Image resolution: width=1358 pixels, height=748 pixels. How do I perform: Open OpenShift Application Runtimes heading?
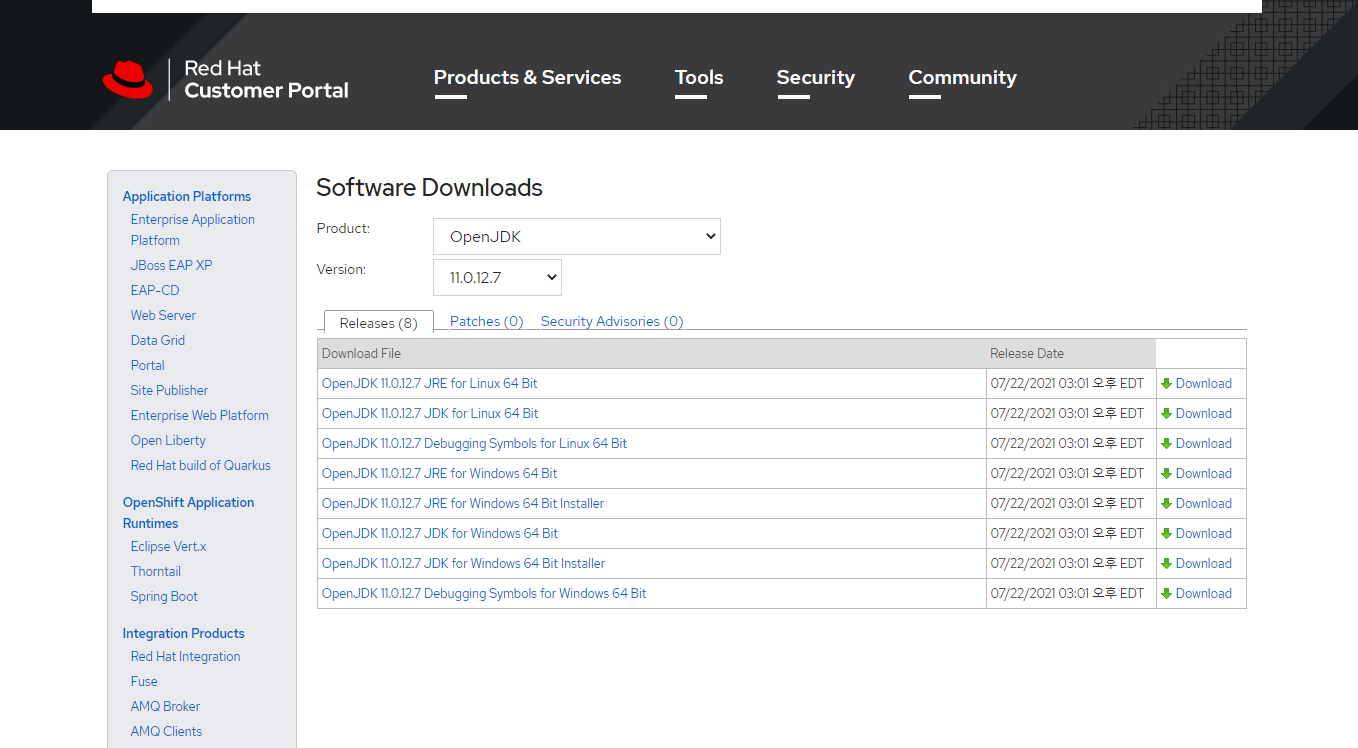click(x=189, y=513)
